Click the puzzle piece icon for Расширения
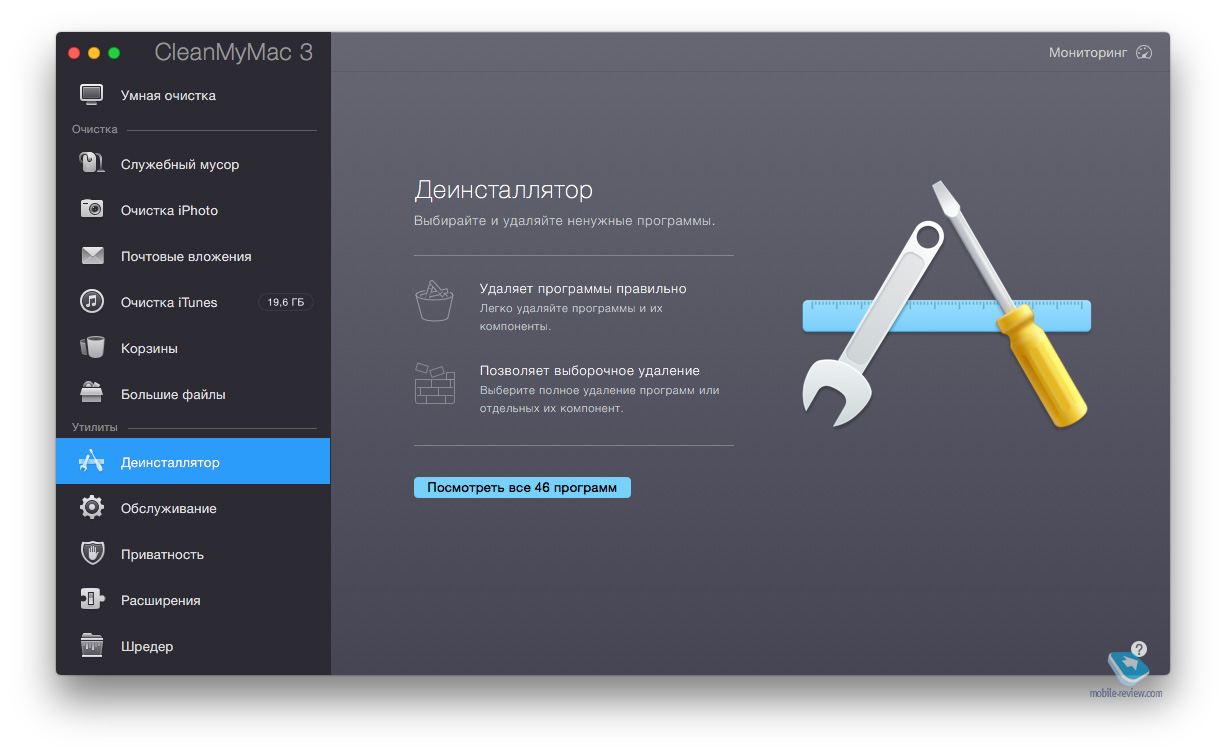 coord(92,600)
